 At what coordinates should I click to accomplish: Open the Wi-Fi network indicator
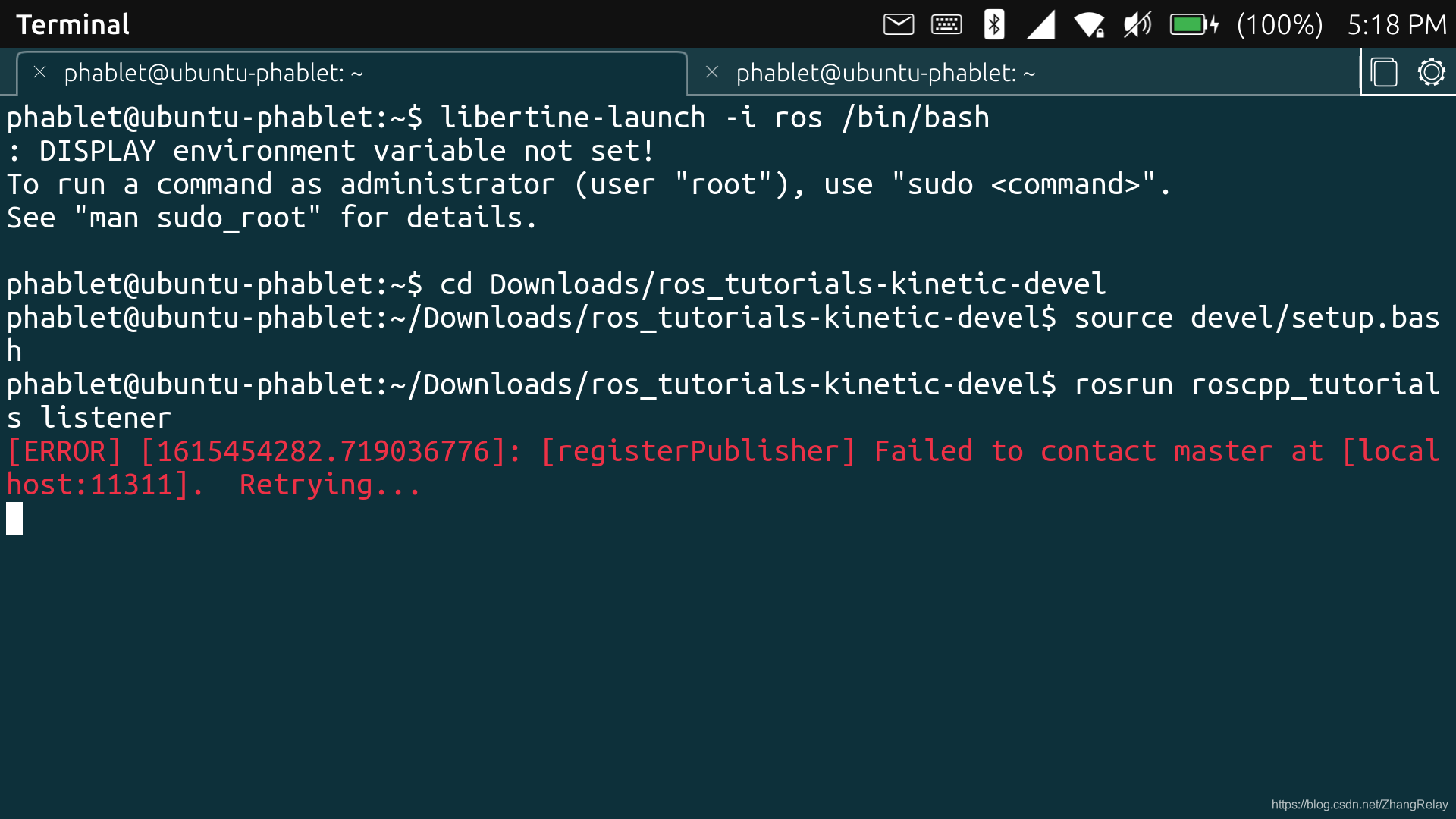point(1089,24)
